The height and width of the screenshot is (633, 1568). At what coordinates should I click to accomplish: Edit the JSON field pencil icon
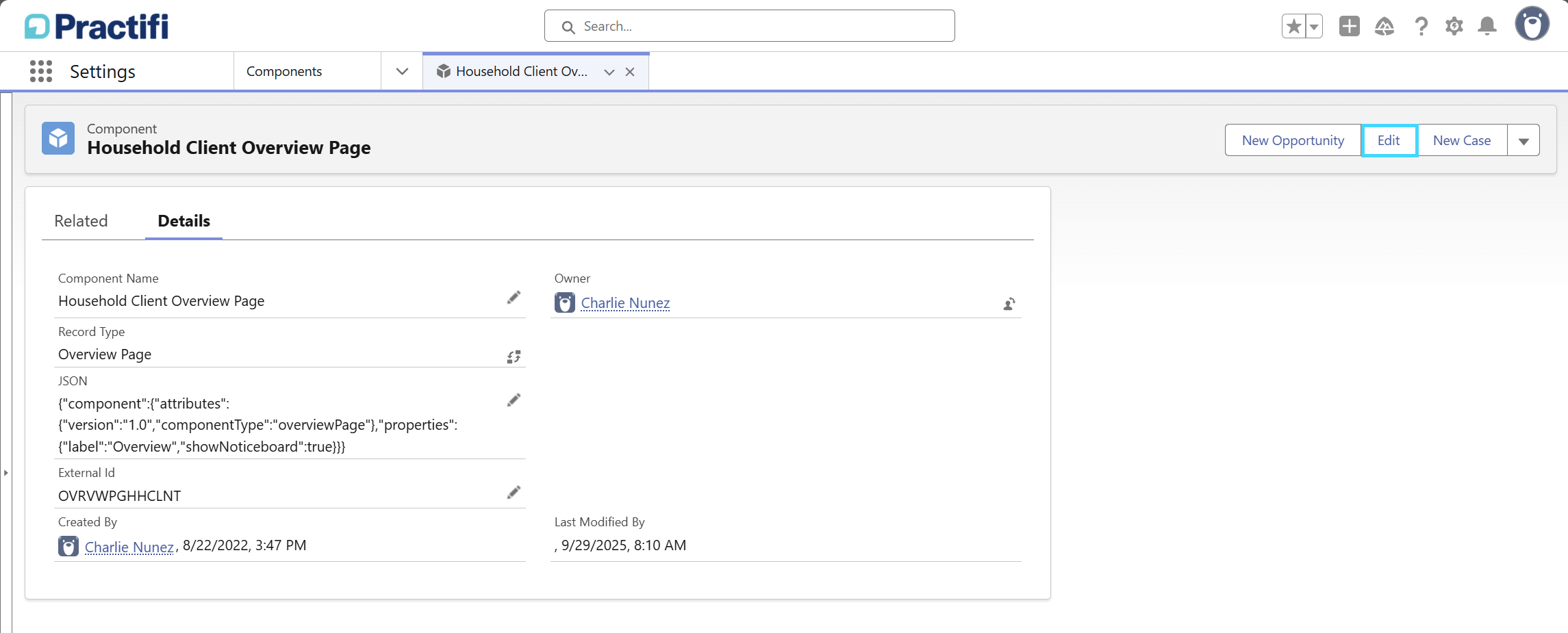514,400
